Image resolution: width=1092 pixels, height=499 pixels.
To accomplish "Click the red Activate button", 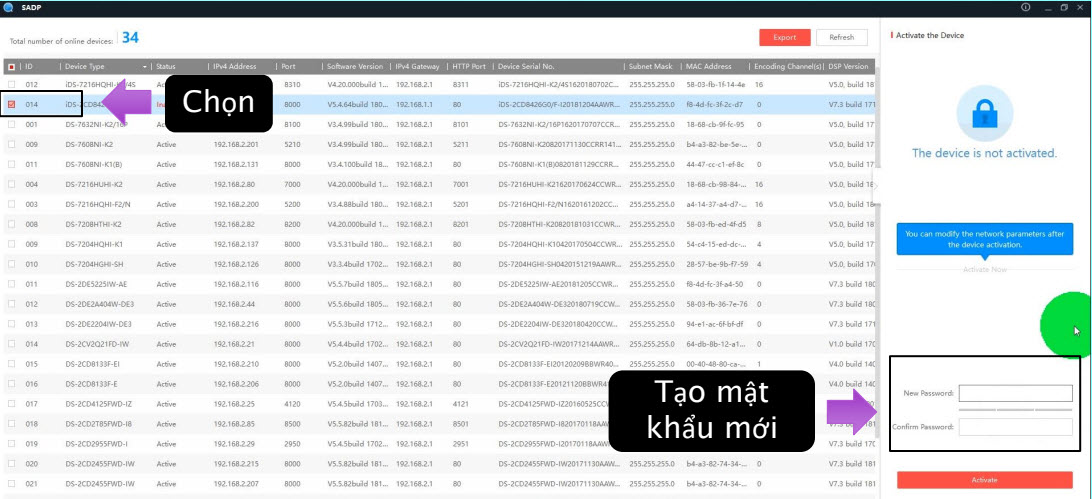I will (x=984, y=480).
